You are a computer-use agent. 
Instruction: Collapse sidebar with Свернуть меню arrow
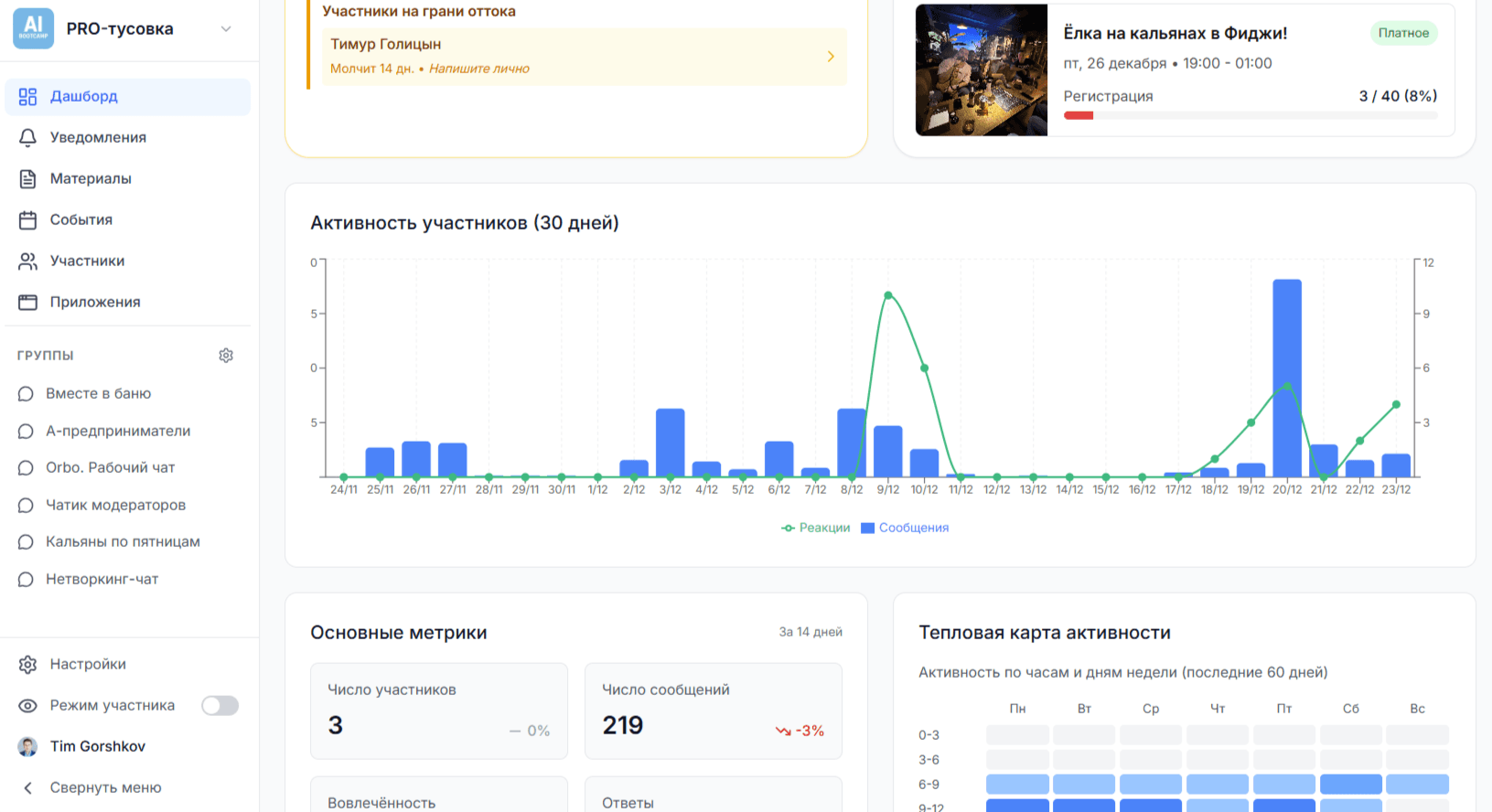(28, 788)
